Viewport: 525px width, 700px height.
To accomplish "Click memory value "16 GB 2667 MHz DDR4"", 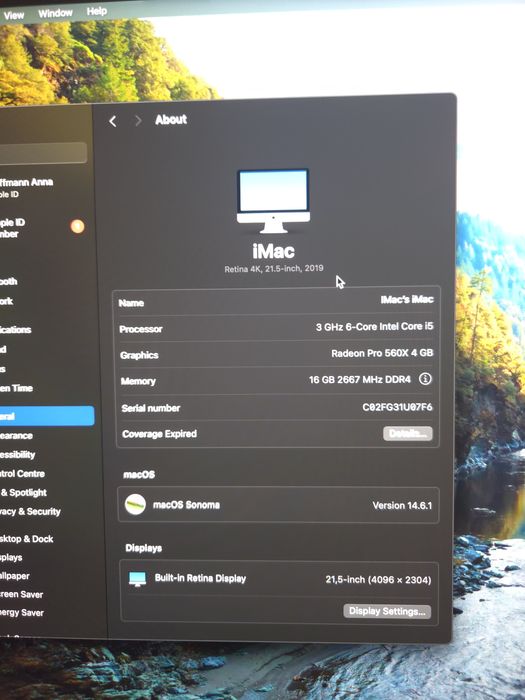I will tap(360, 379).
